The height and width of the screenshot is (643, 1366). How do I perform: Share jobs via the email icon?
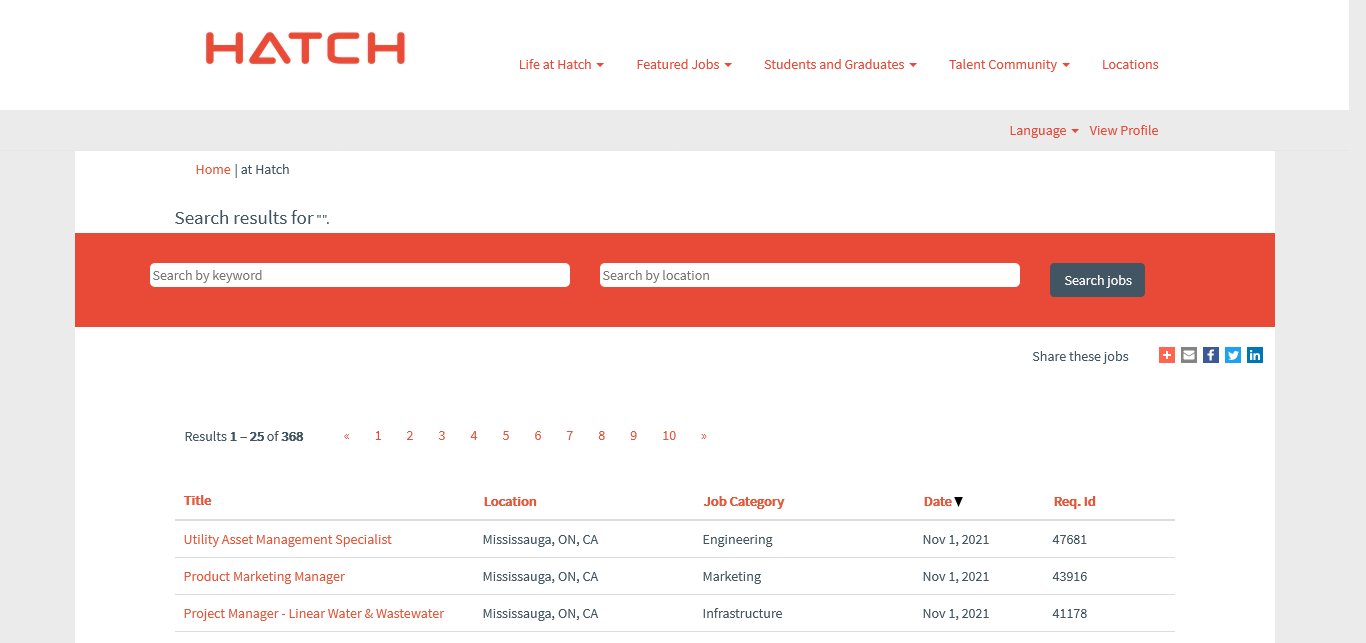pos(1189,355)
